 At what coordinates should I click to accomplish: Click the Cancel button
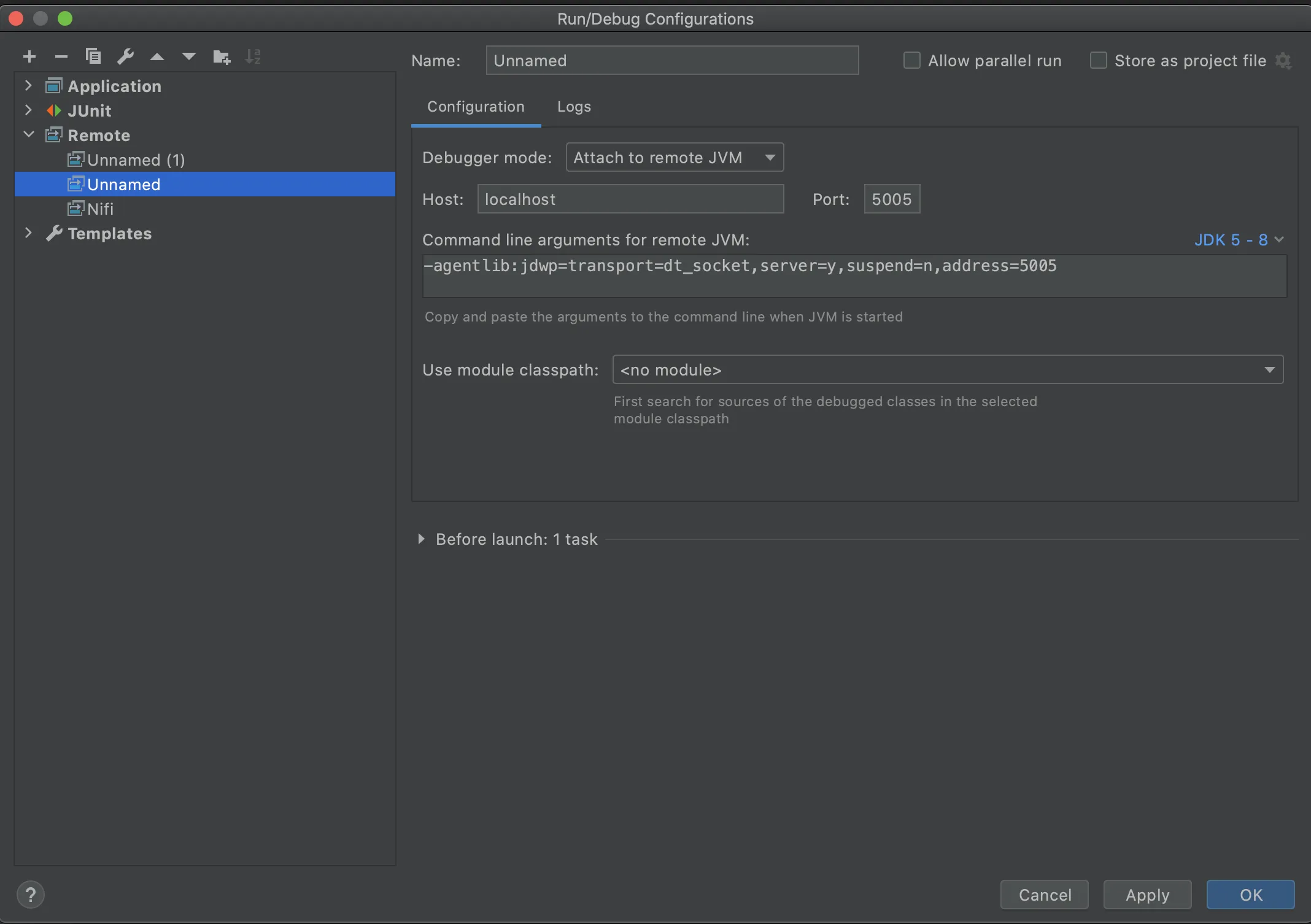coord(1044,895)
